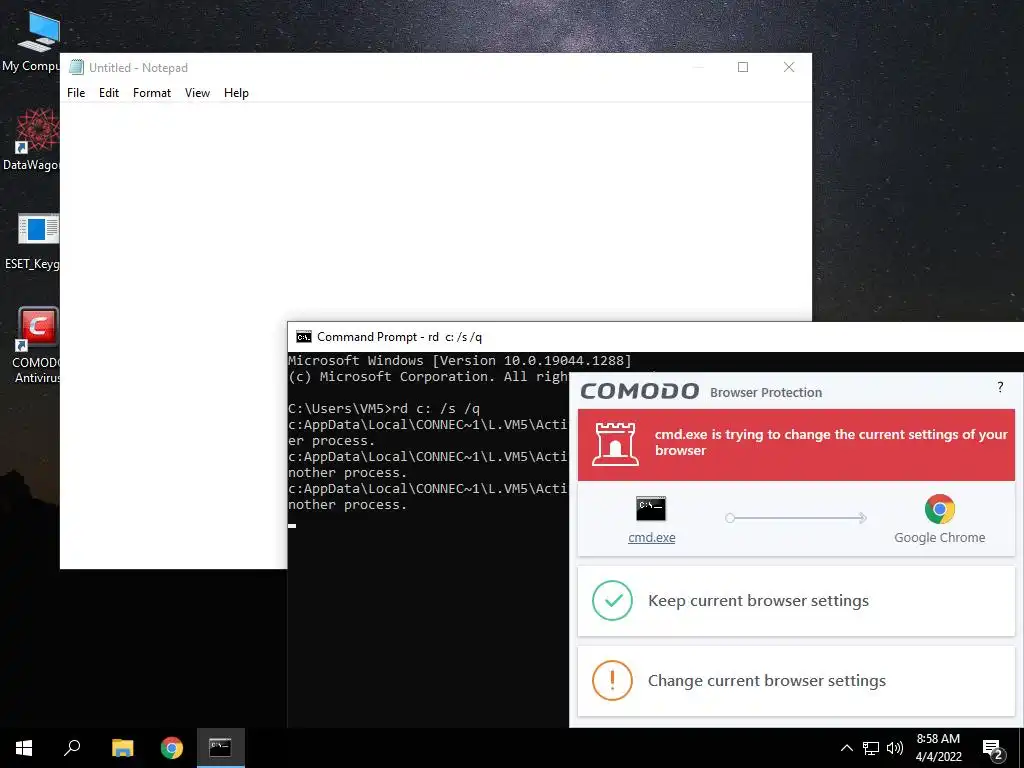Click the Command Prompt window title text
1024x768 pixels.
click(400, 337)
